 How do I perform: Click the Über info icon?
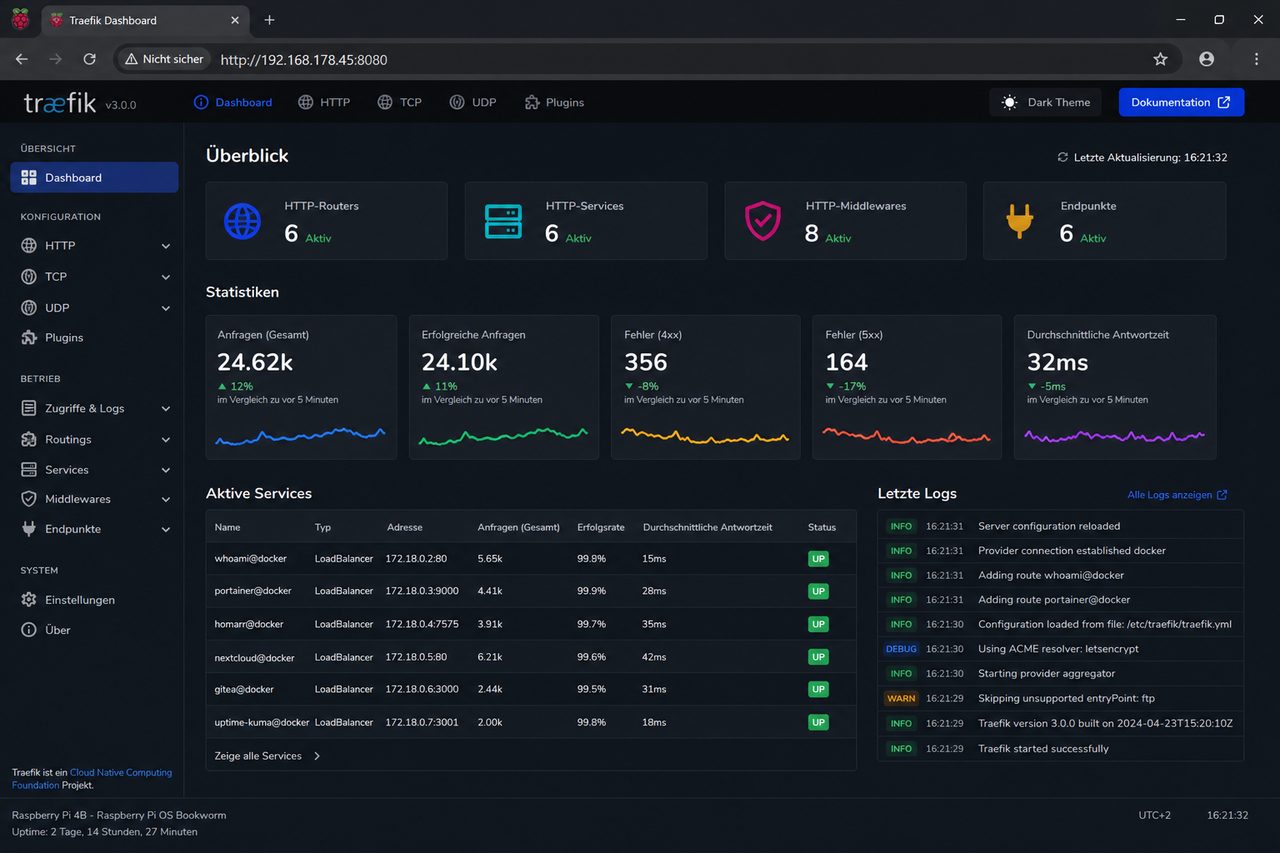tap(28, 630)
